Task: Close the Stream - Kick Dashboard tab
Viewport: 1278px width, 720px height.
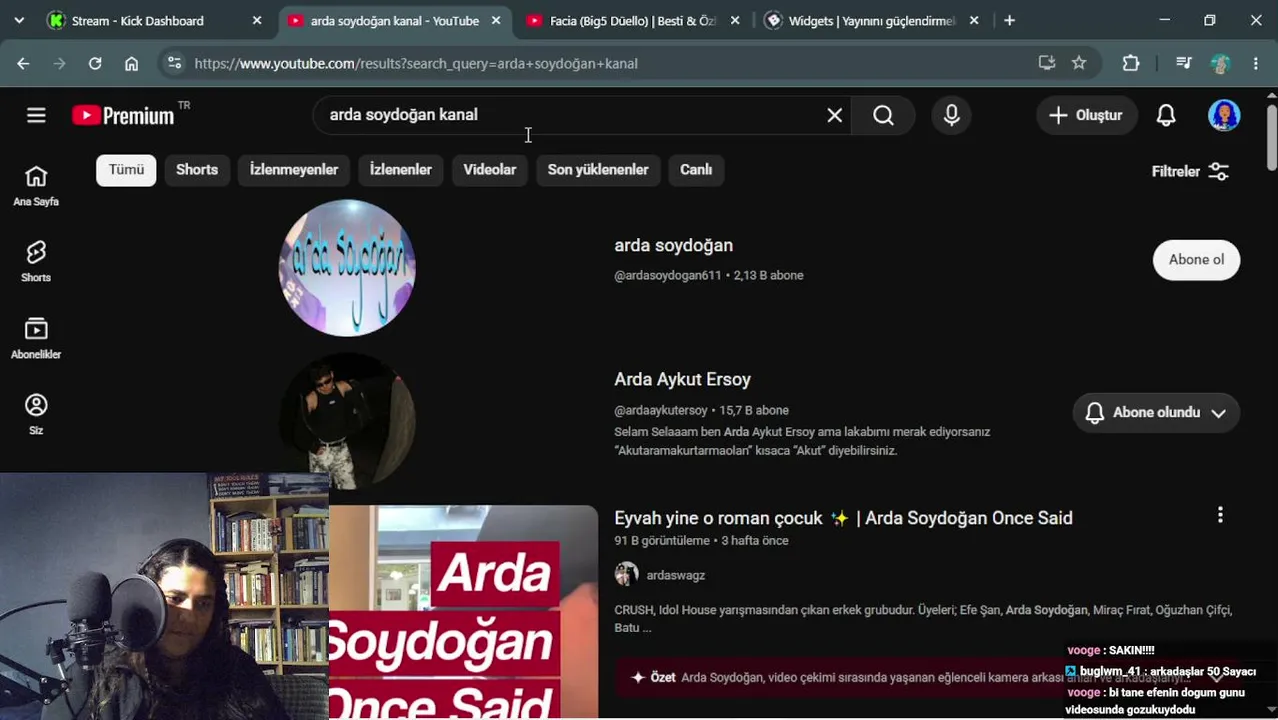Action: pyautogui.click(x=257, y=20)
